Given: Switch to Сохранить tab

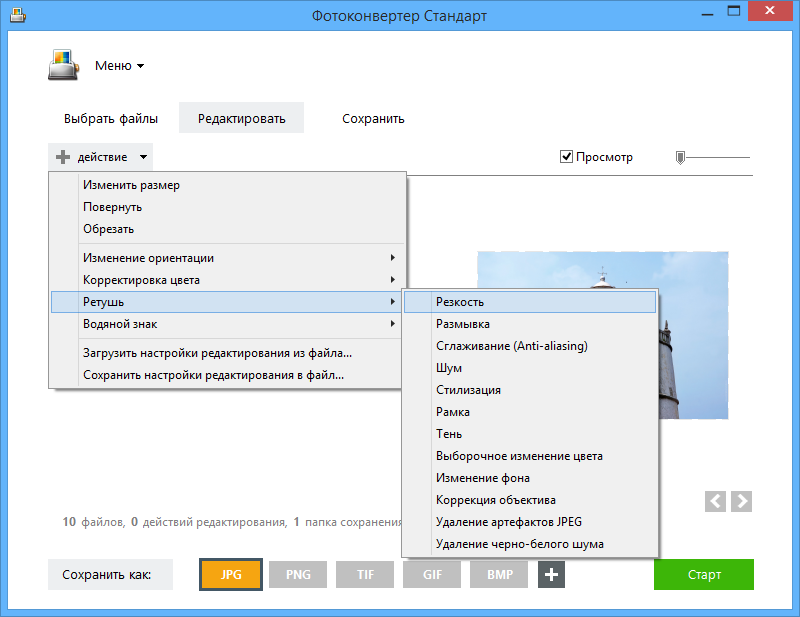Looking at the screenshot, I should tap(373, 118).
